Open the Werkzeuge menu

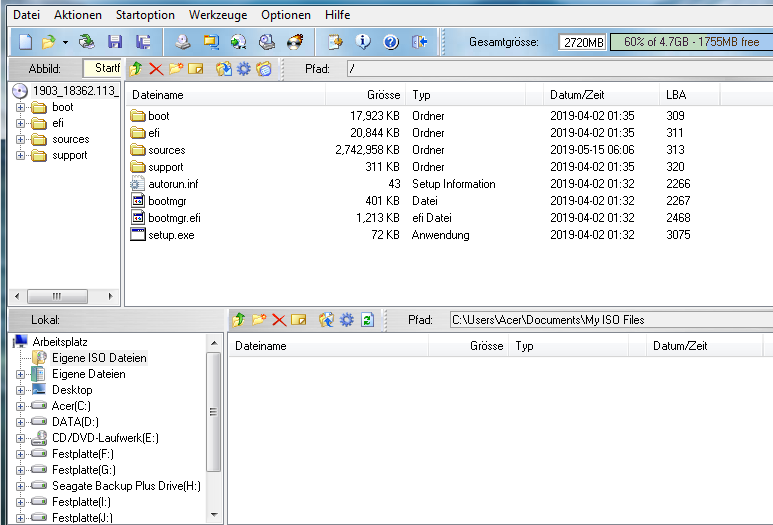(x=218, y=15)
